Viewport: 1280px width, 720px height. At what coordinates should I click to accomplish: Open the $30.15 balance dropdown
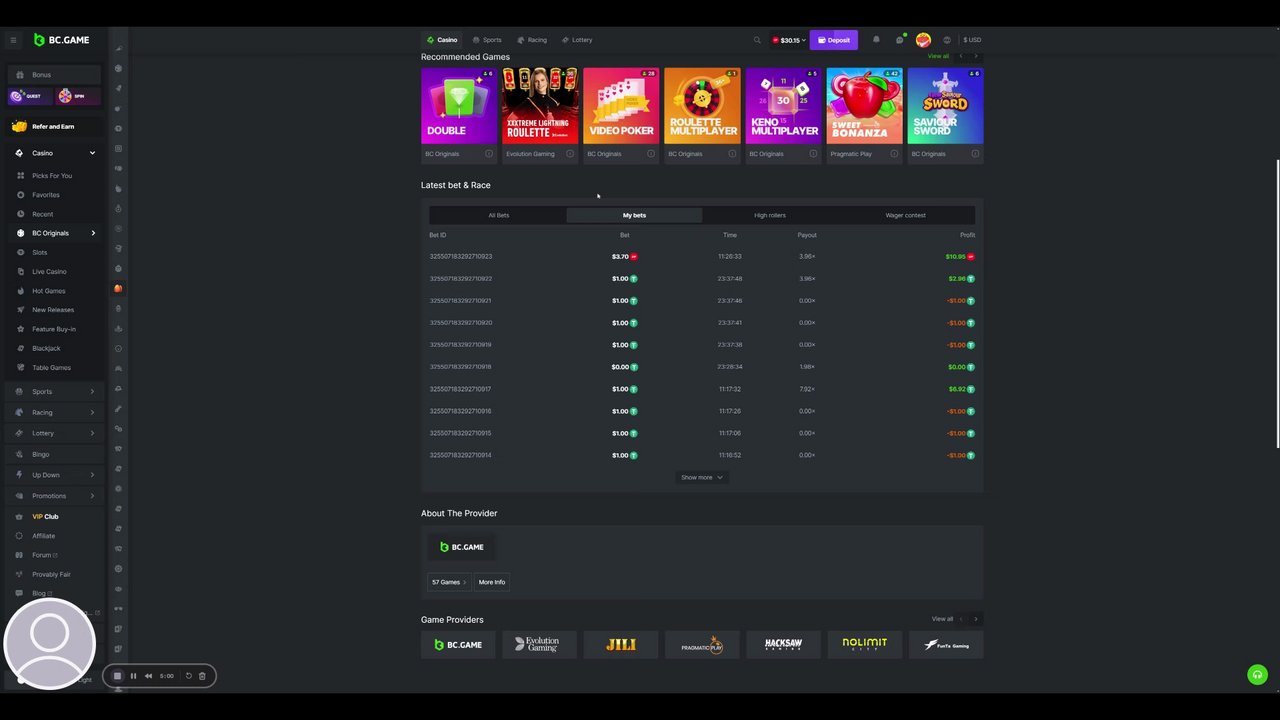tap(789, 40)
